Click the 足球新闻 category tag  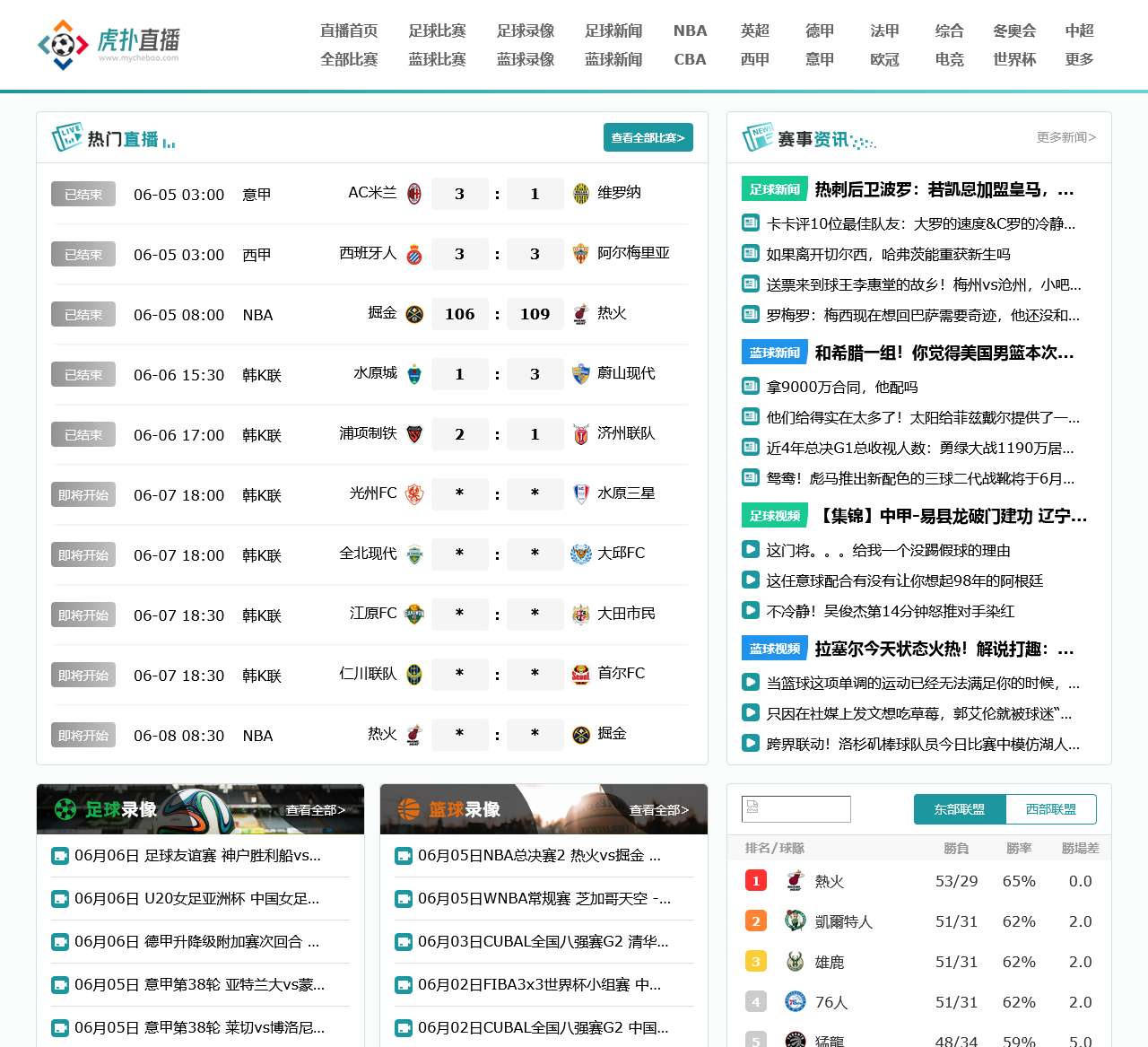point(775,189)
